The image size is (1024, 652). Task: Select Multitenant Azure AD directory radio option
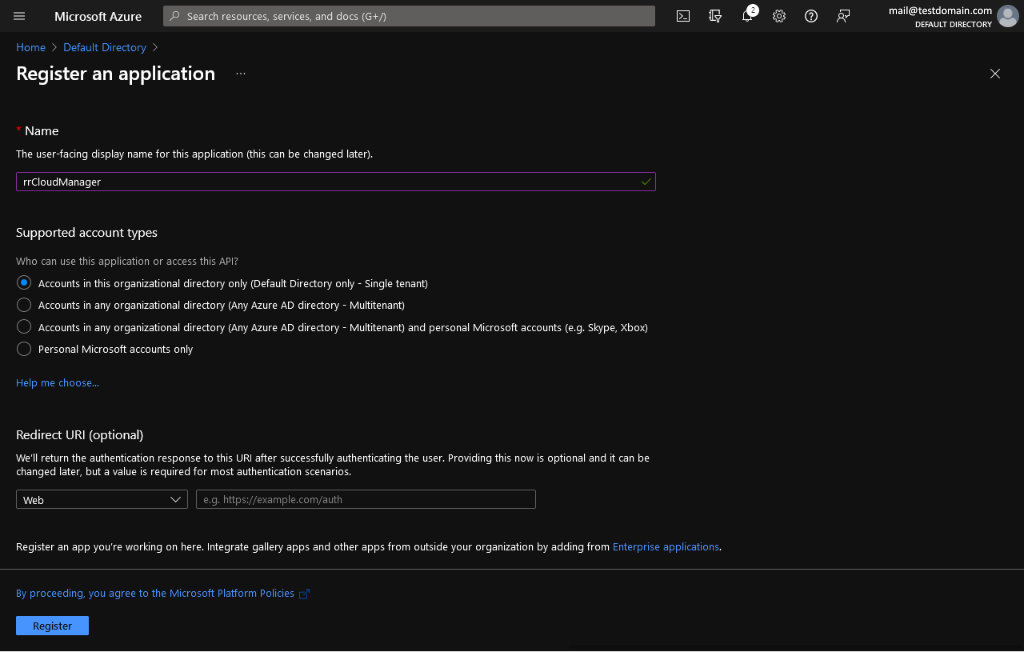pos(24,305)
